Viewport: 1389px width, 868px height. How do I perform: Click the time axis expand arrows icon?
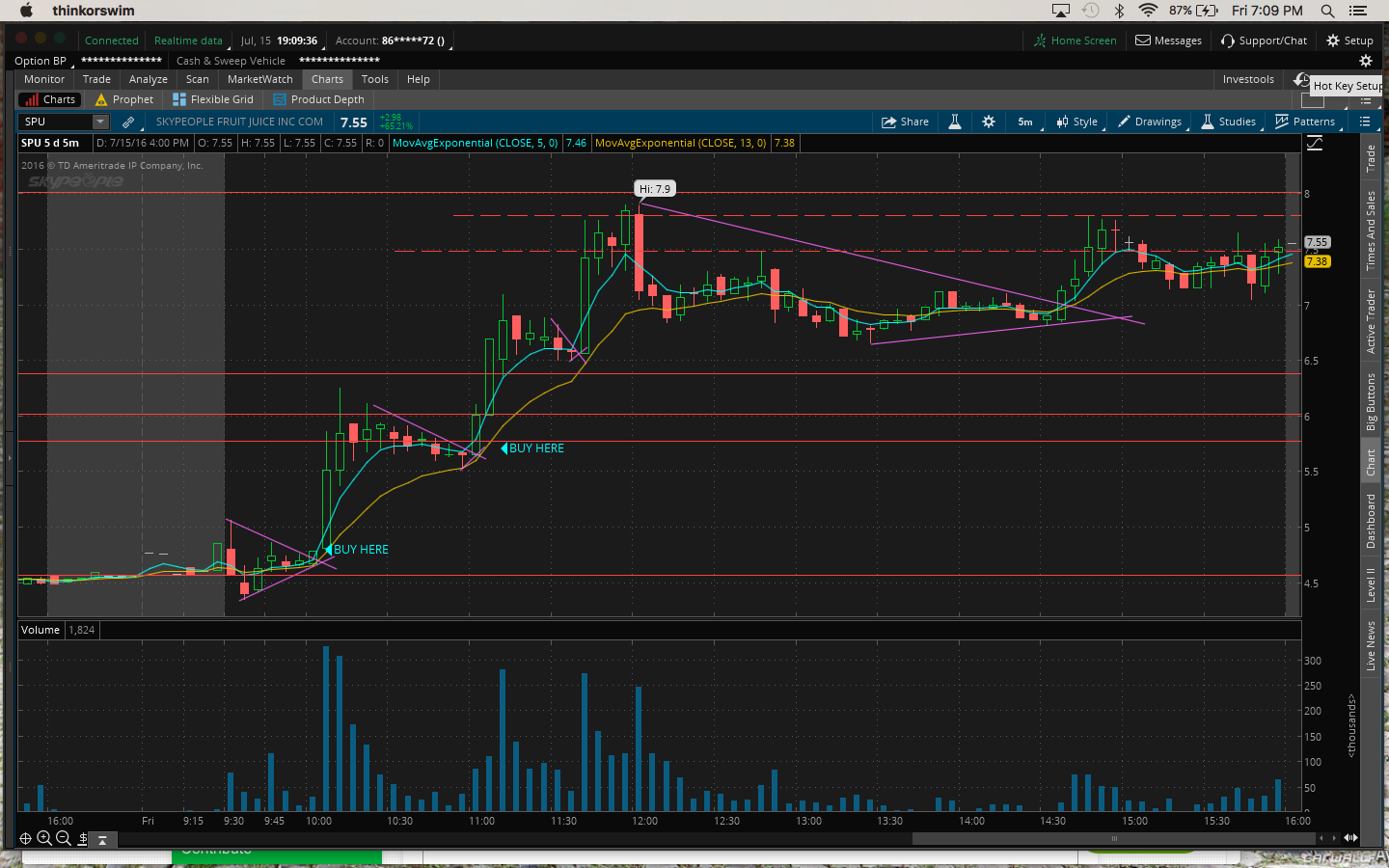(1351, 837)
